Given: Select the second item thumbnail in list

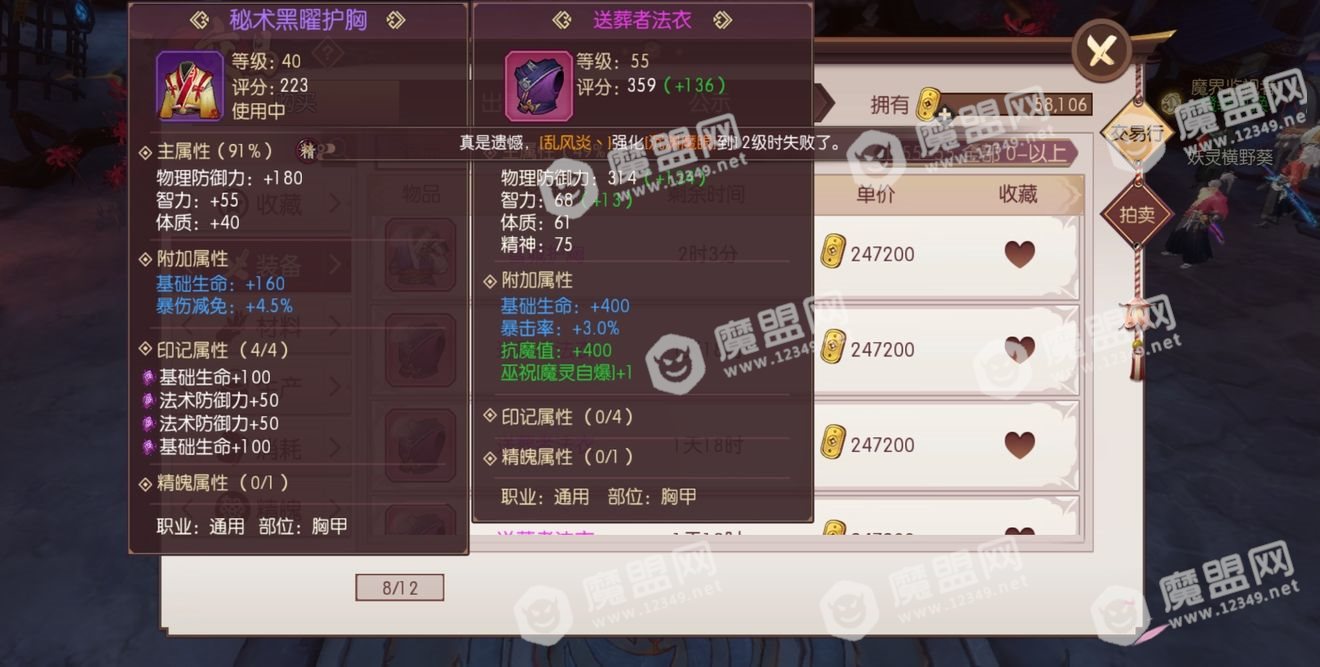Looking at the screenshot, I should [420, 347].
